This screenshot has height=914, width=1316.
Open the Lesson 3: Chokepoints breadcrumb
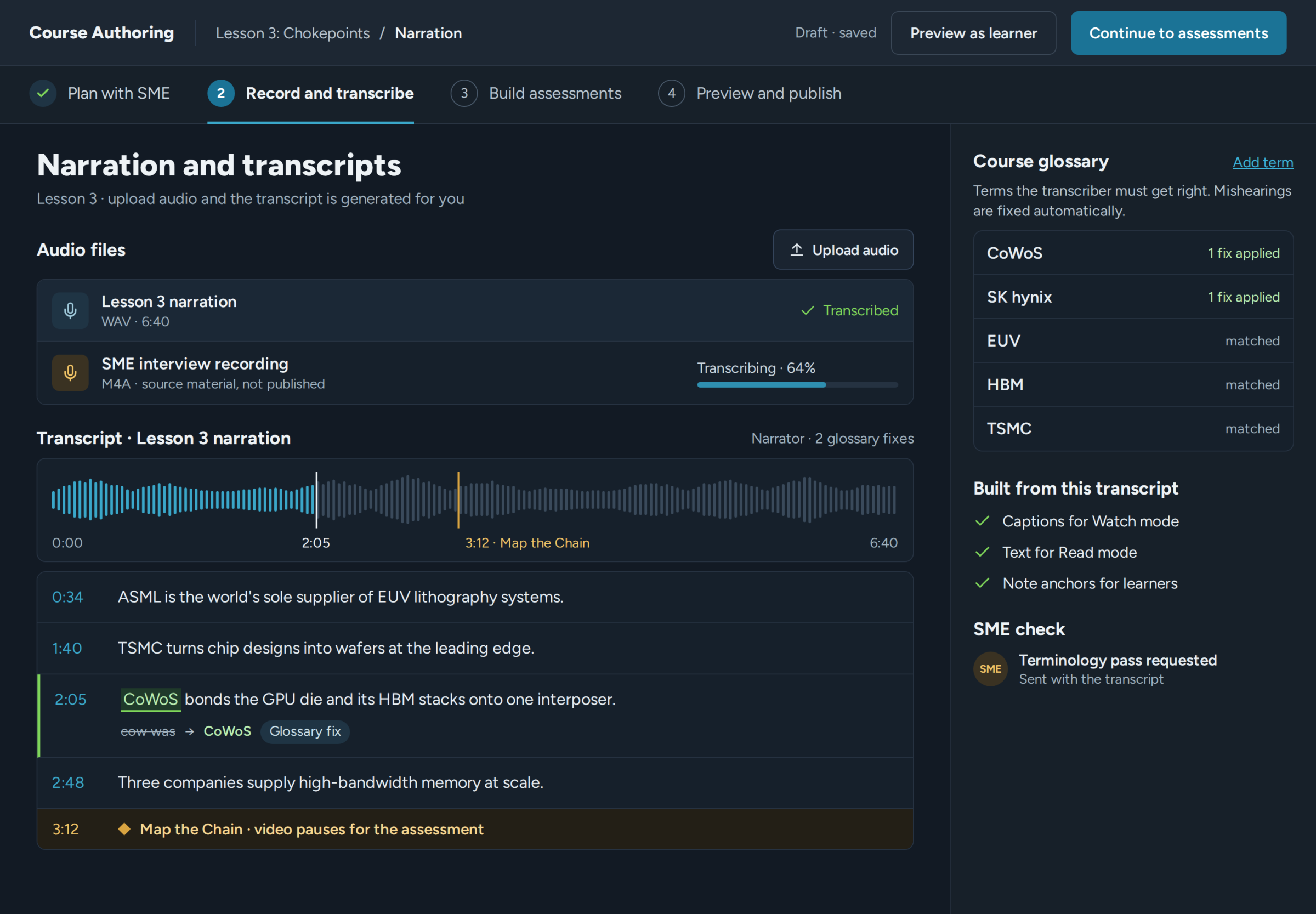[293, 33]
